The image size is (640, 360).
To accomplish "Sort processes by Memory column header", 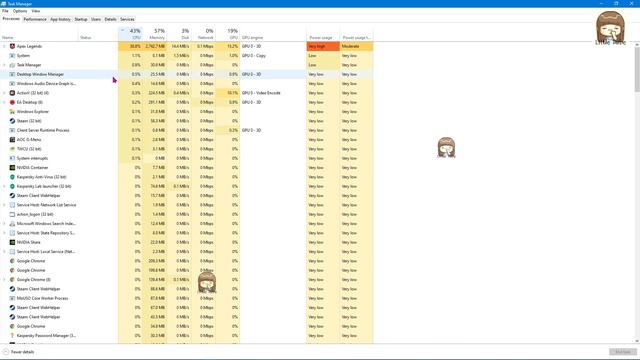I will click(x=155, y=34).
